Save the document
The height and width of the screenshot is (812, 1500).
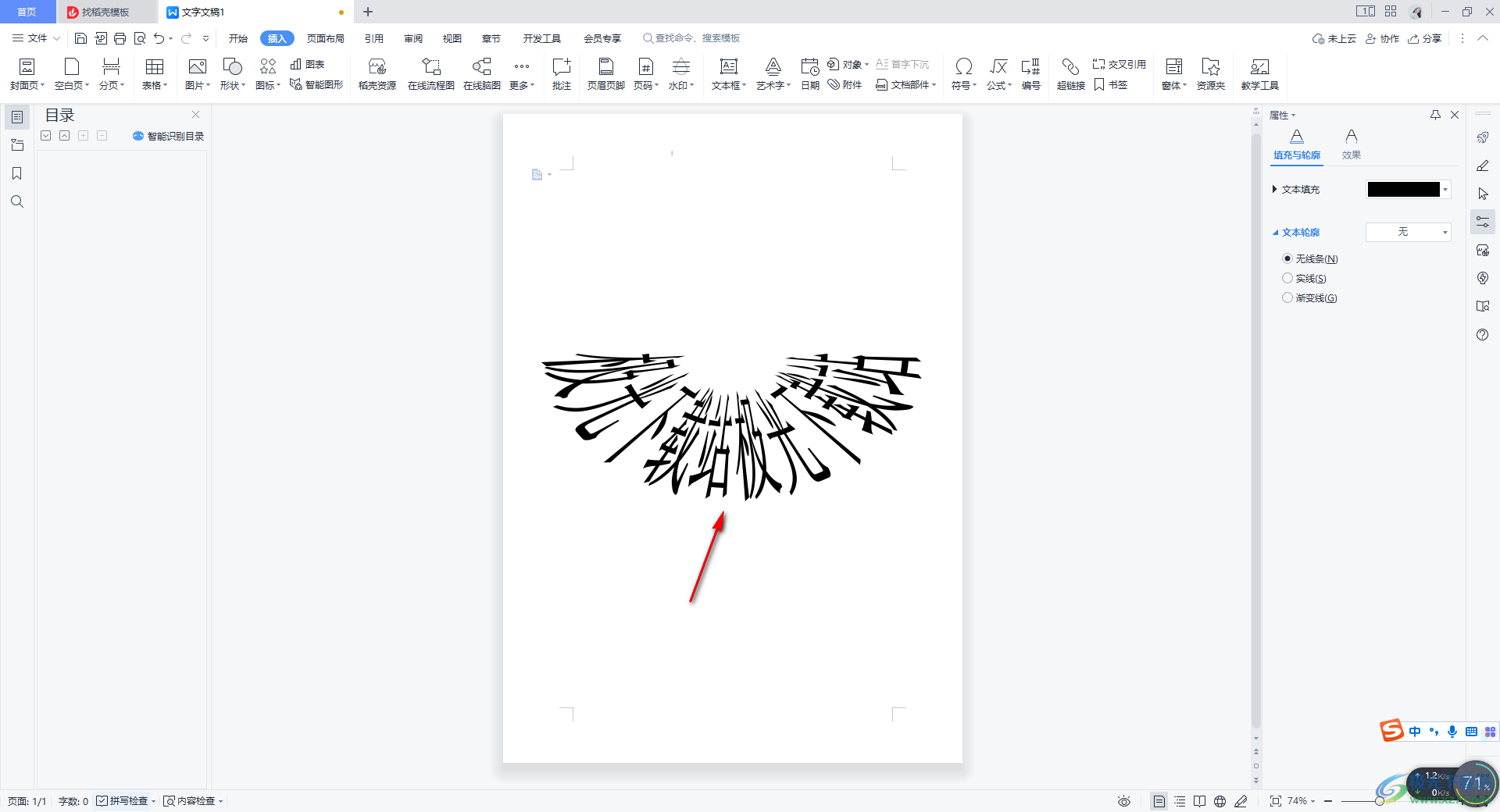coord(80,38)
